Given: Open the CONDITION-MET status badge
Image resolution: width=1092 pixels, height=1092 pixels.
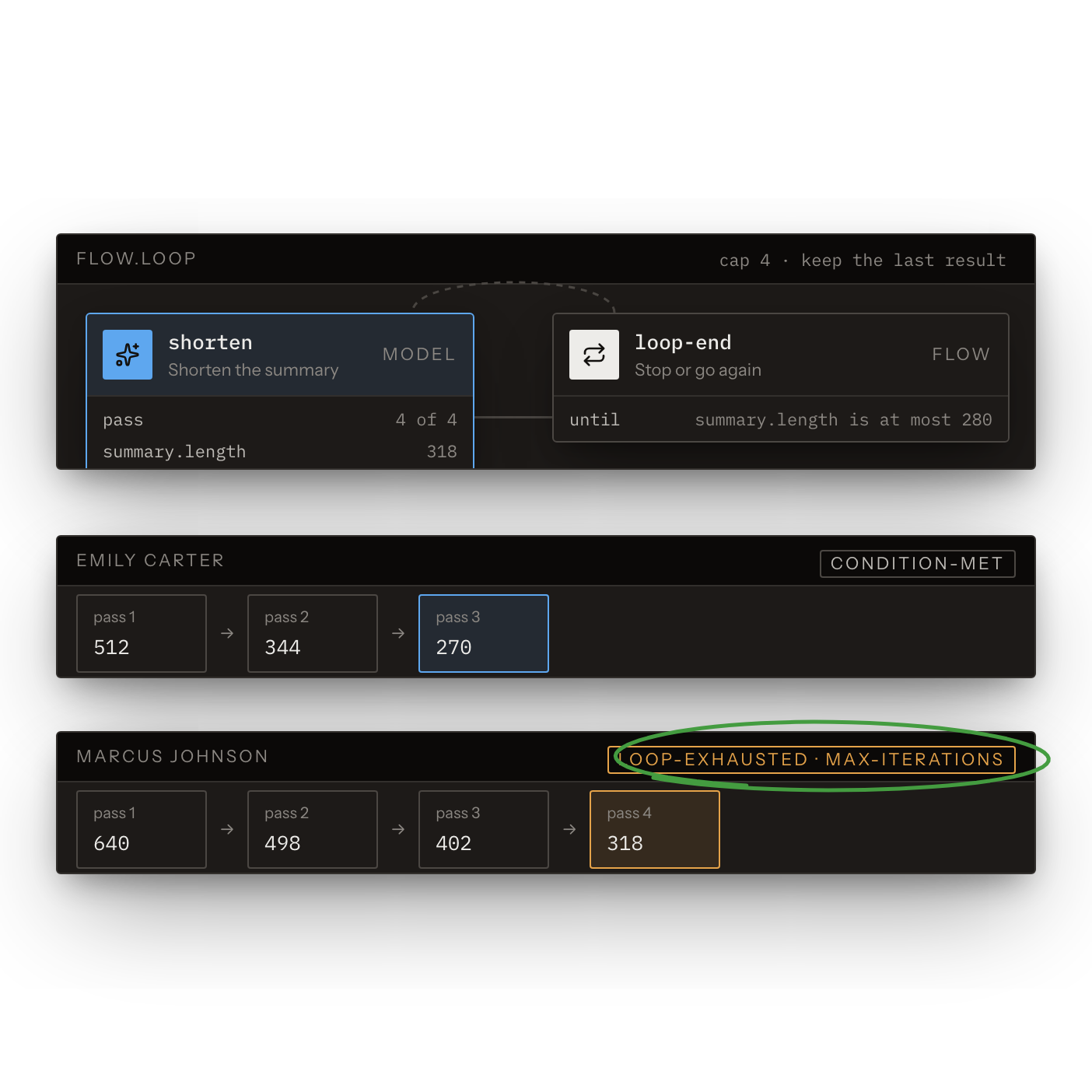Looking at the screenshot, I should (x=918, y=564).
